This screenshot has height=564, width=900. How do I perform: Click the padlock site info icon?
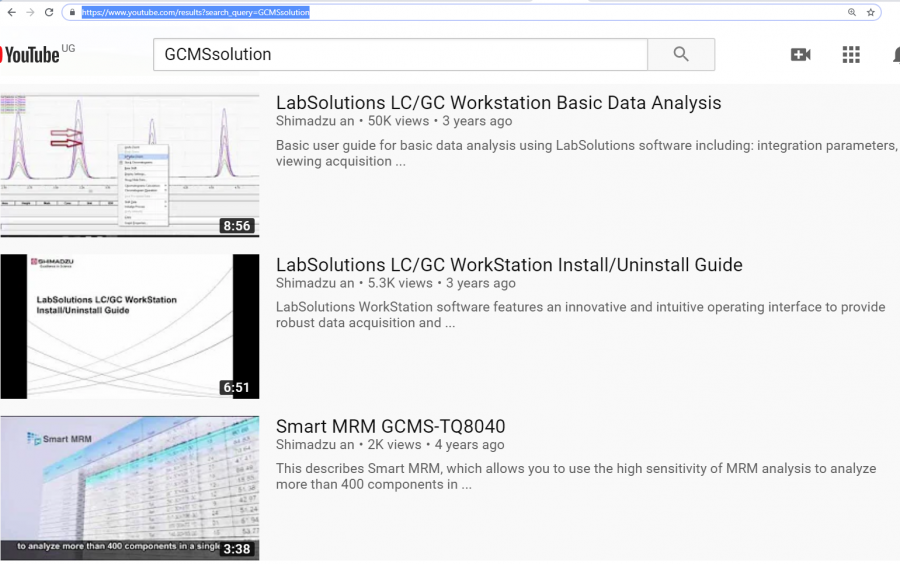click(x=72, y=12)
